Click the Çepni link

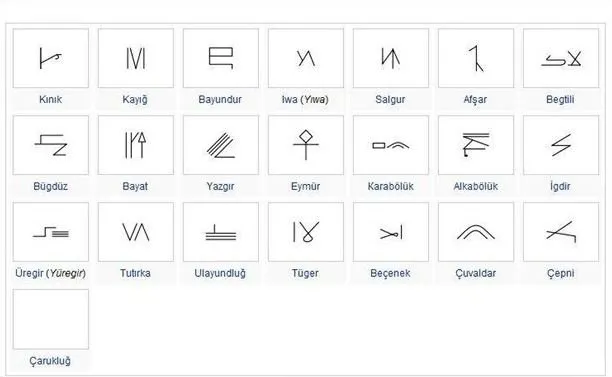560,273
